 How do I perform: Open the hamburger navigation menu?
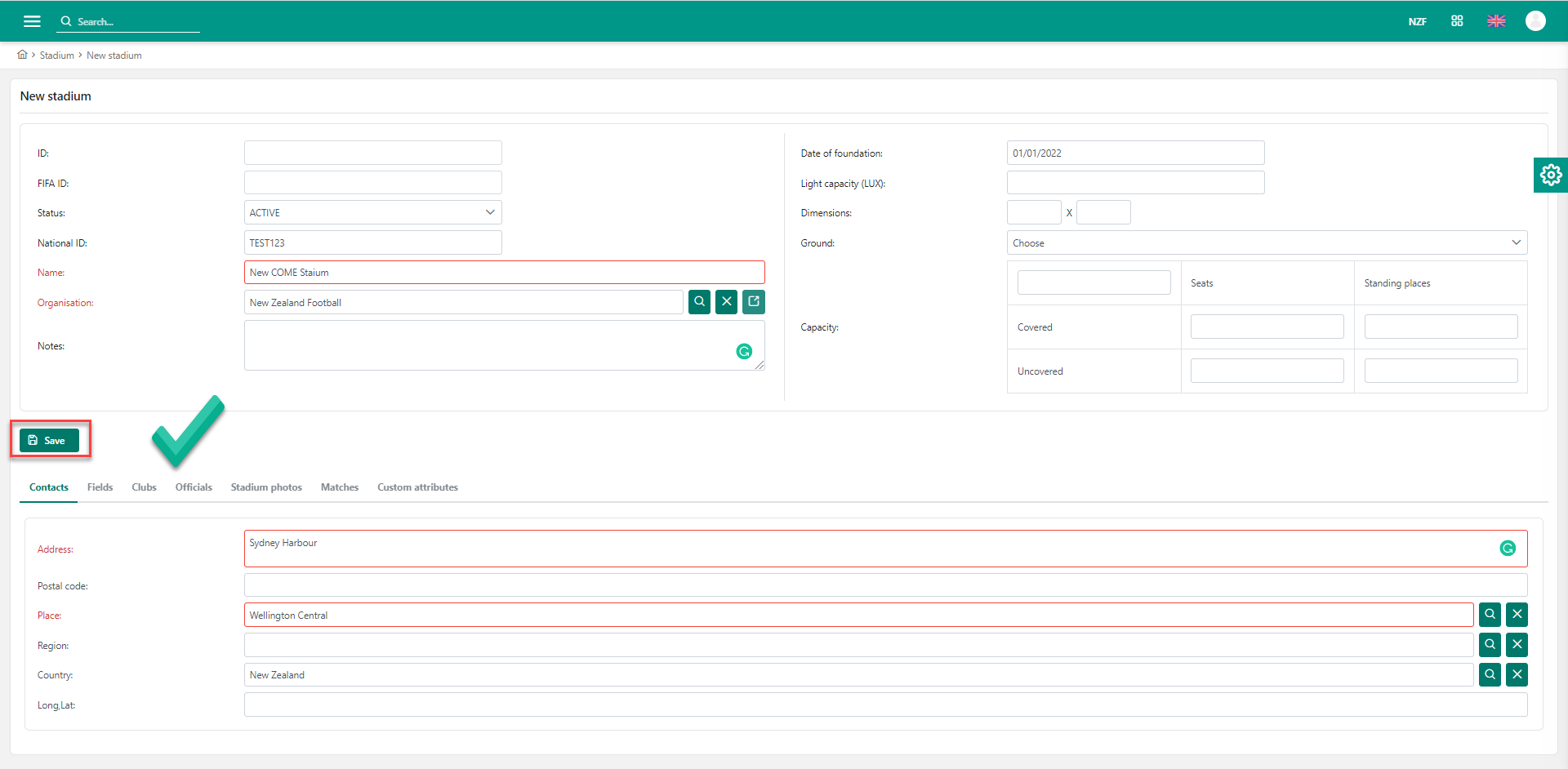pyautogui.click(x=32, y=21)
